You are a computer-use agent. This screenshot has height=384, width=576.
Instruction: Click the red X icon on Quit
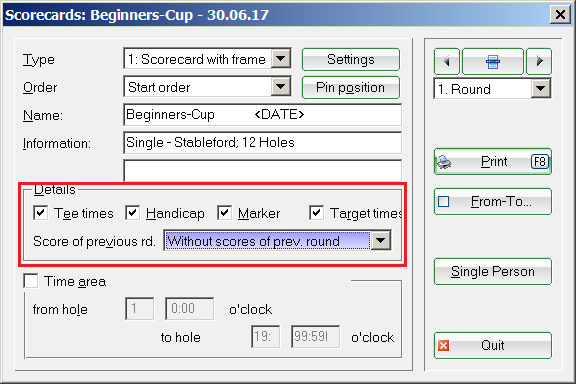[x=443, y=345]
